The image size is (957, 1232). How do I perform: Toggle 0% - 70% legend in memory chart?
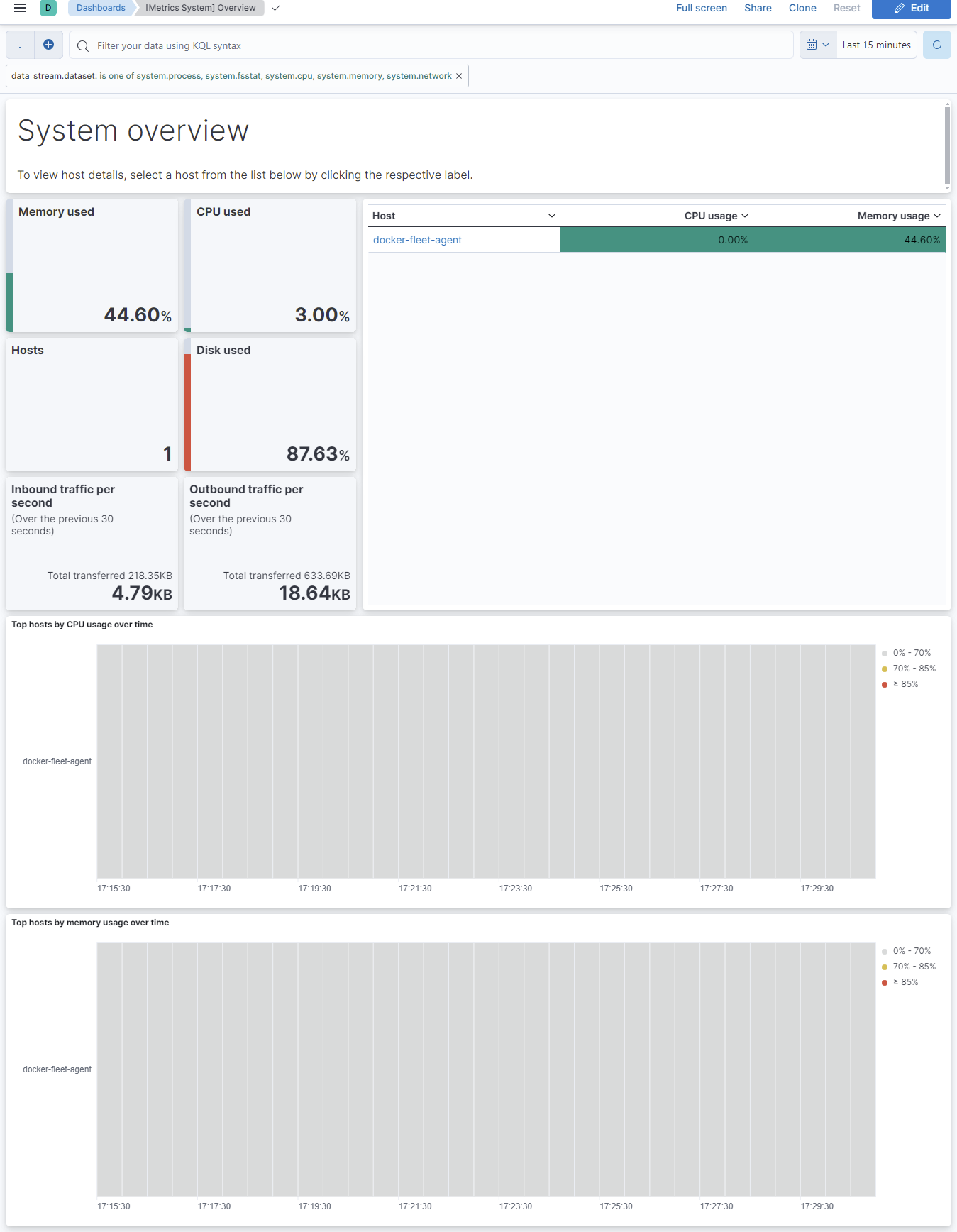coord(912,951)
